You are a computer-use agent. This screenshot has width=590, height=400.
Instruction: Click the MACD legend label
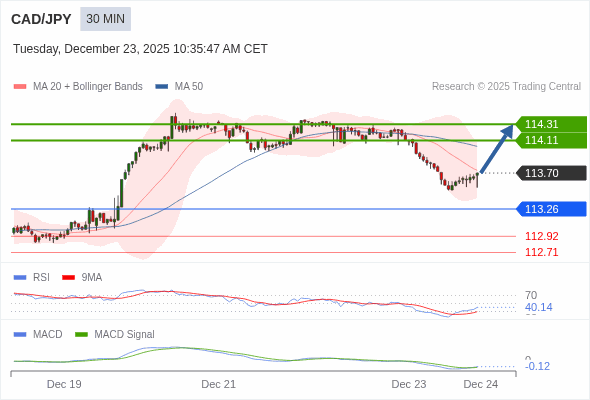tap(48, 335)
